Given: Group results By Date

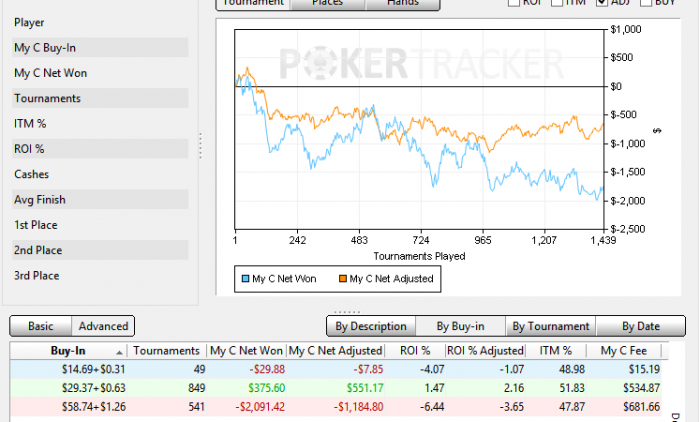Looking at the screenshot, I should tap(641, 326).
